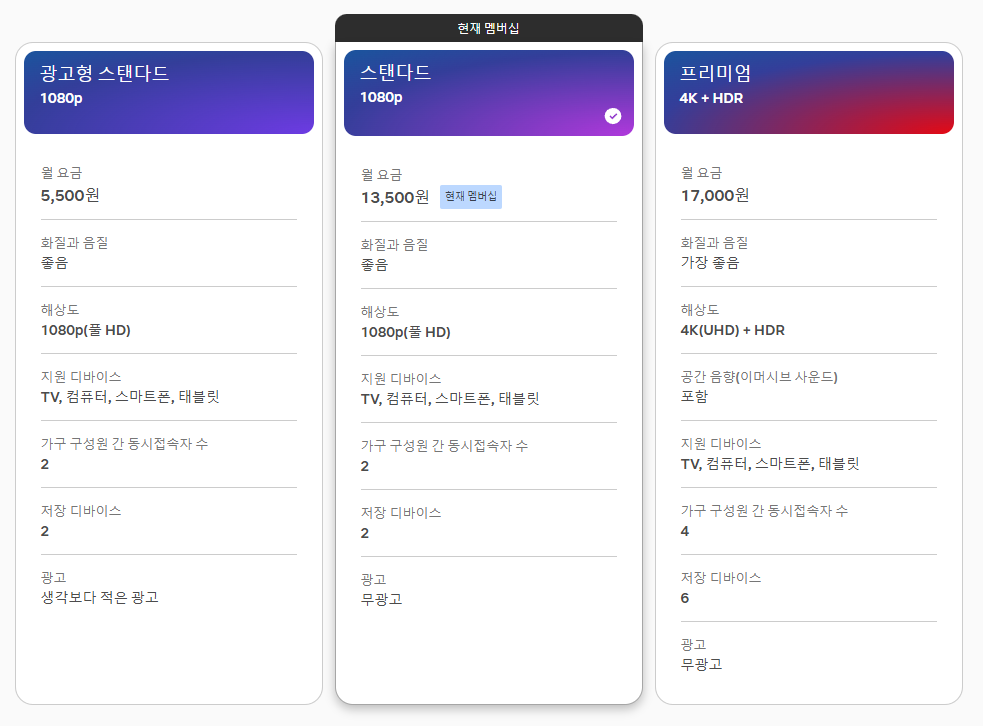Select the 스탠다드 plan header card
Screen dimensions: 983x726
(x=489, y=93)
